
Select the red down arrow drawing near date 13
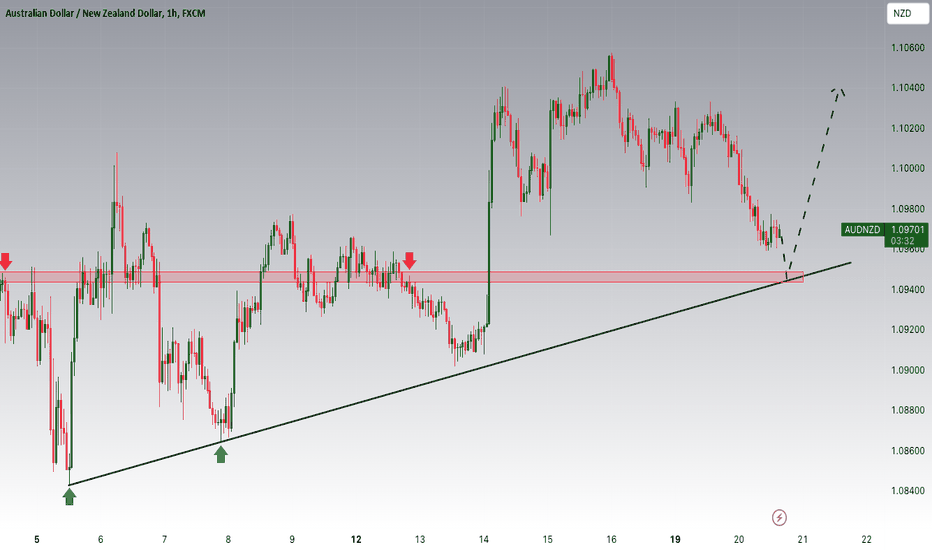coord(410,260)
